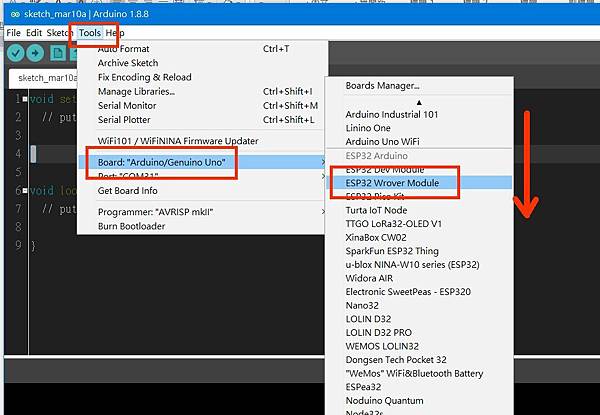Open Manage Libraries... entry

click(x=202, y=91)
